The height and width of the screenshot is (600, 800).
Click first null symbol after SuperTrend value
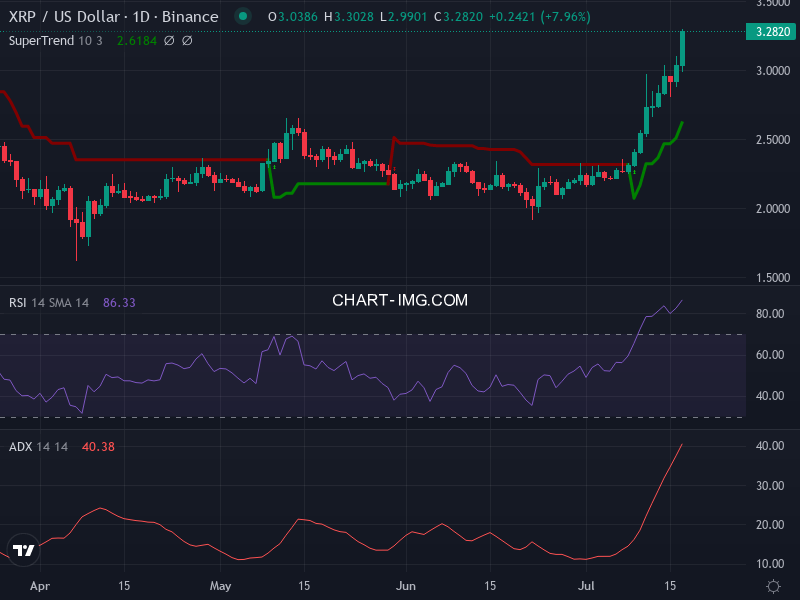pos(169,41)
